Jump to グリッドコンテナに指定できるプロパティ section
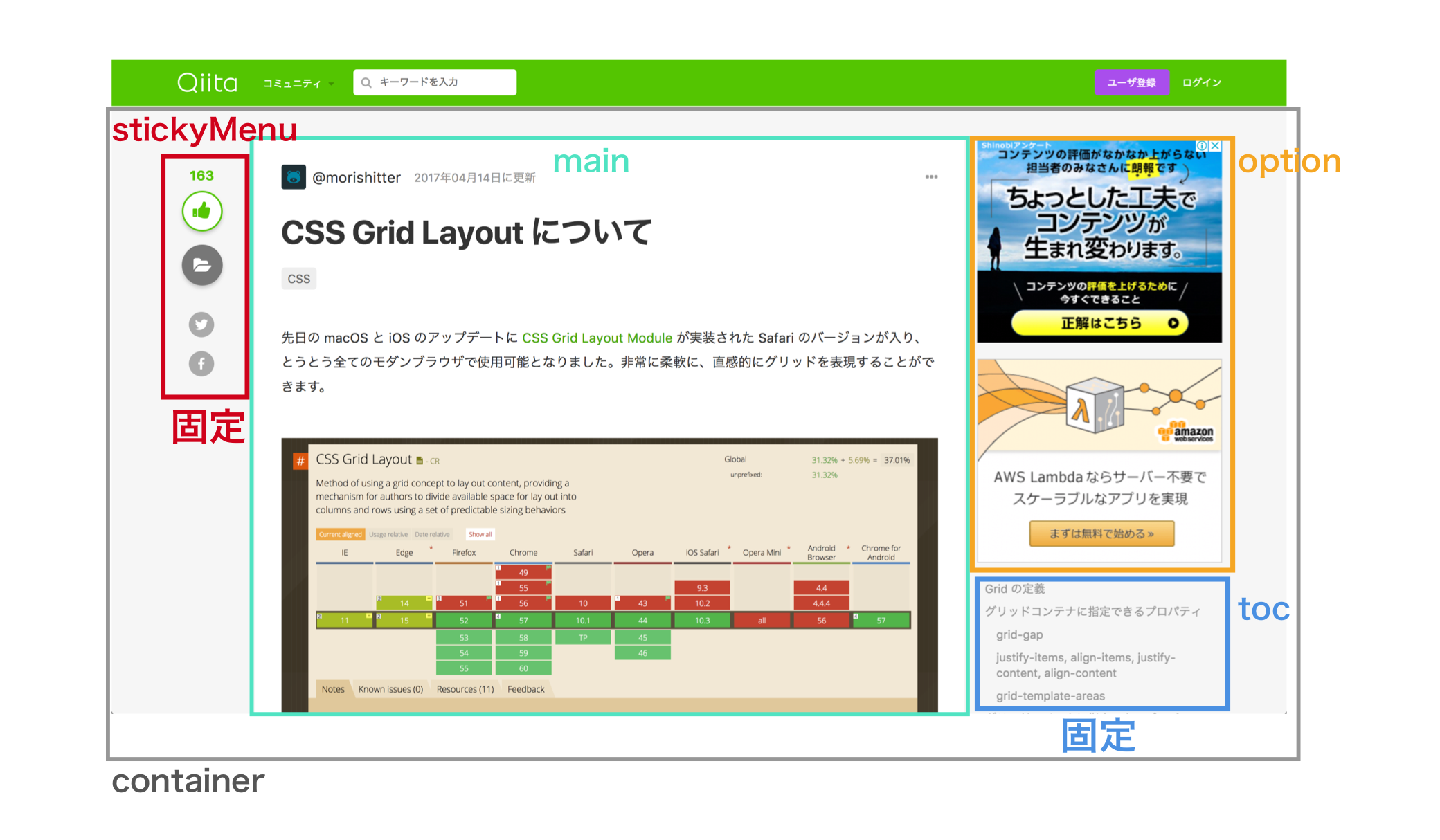 point(1092,611)
